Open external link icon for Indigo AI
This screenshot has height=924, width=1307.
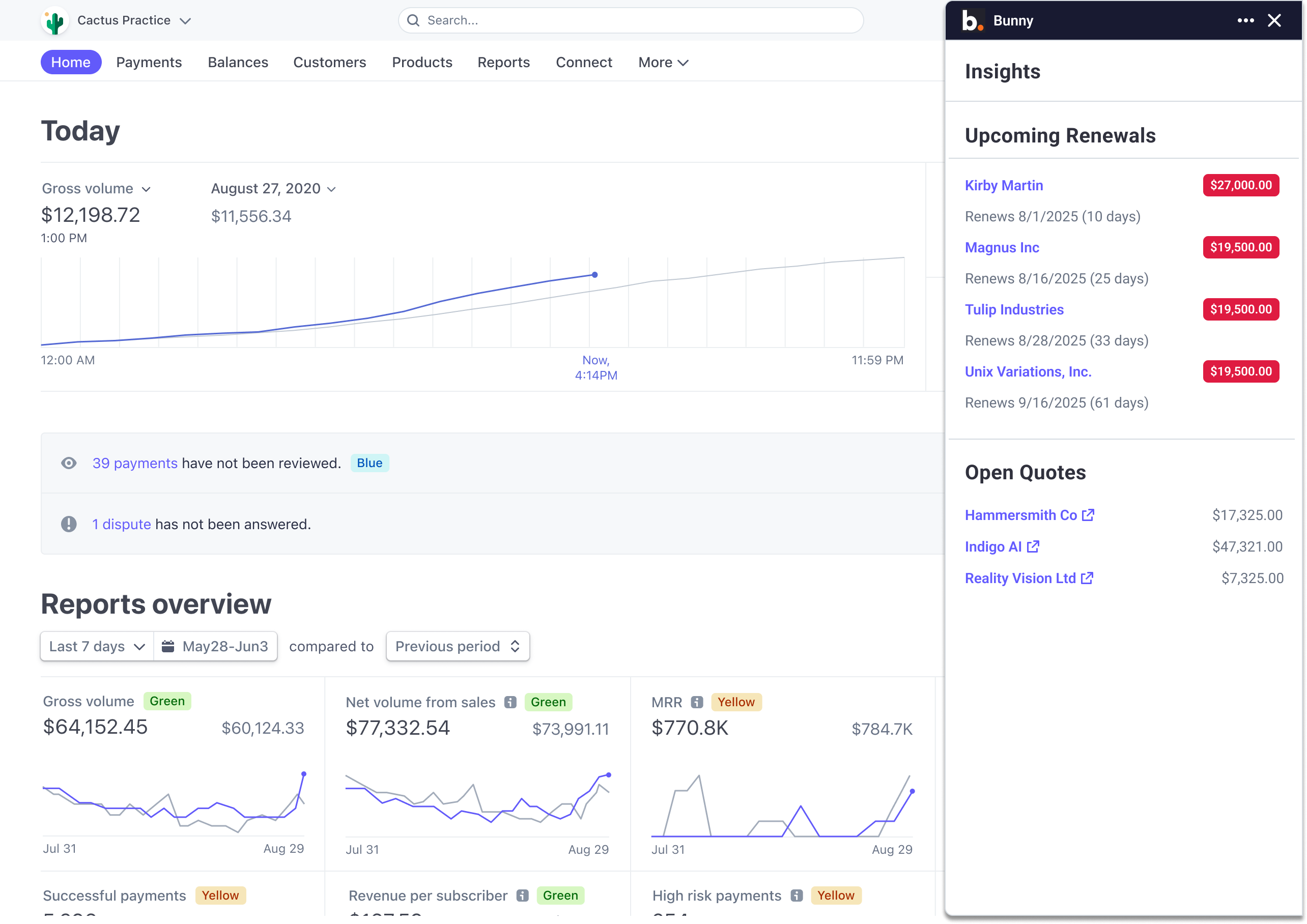(1033, 547)
